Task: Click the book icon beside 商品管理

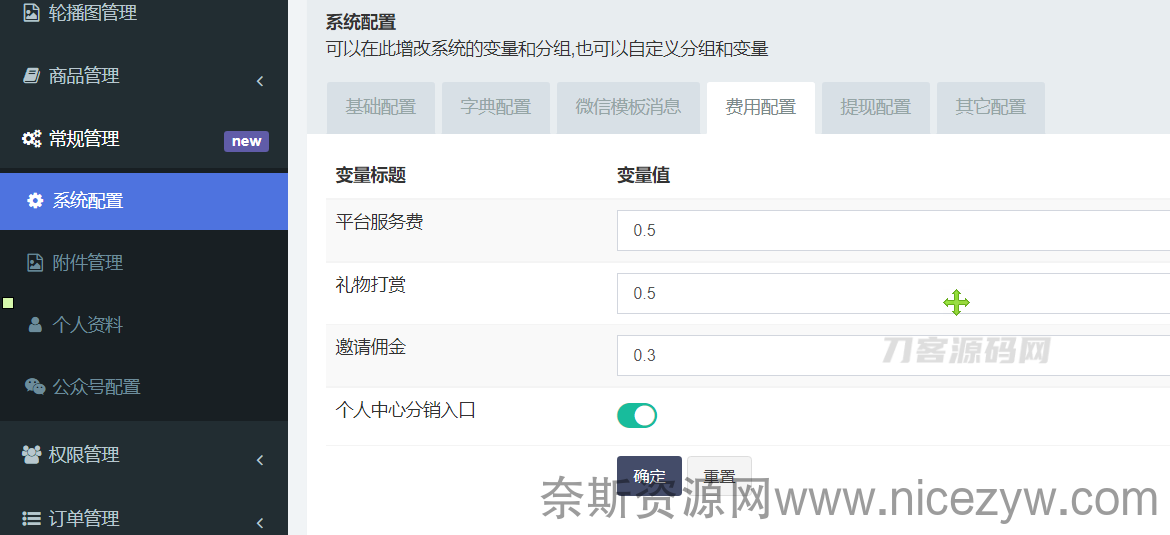Action: tap(31, 75)
